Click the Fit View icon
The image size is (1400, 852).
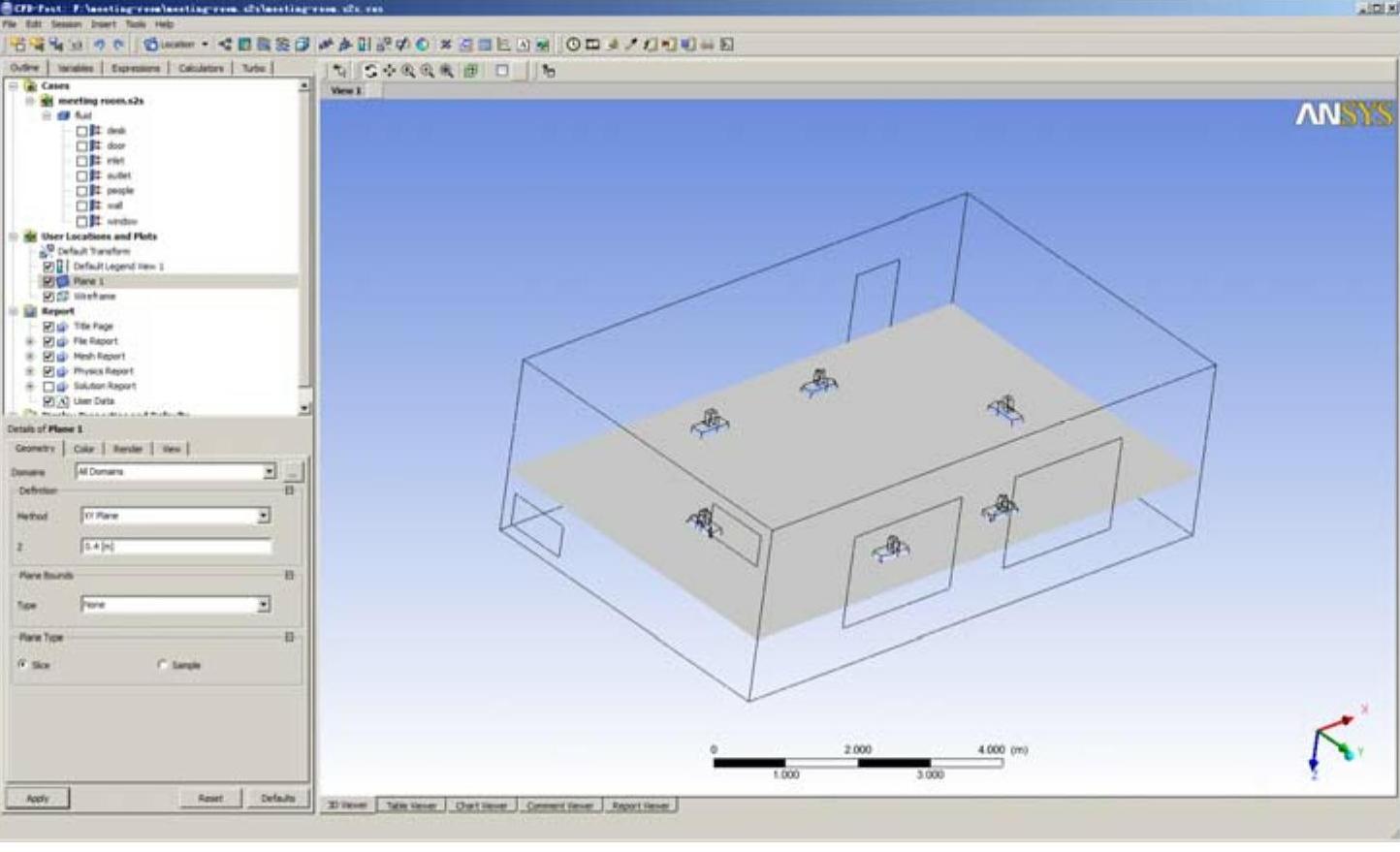471,71
